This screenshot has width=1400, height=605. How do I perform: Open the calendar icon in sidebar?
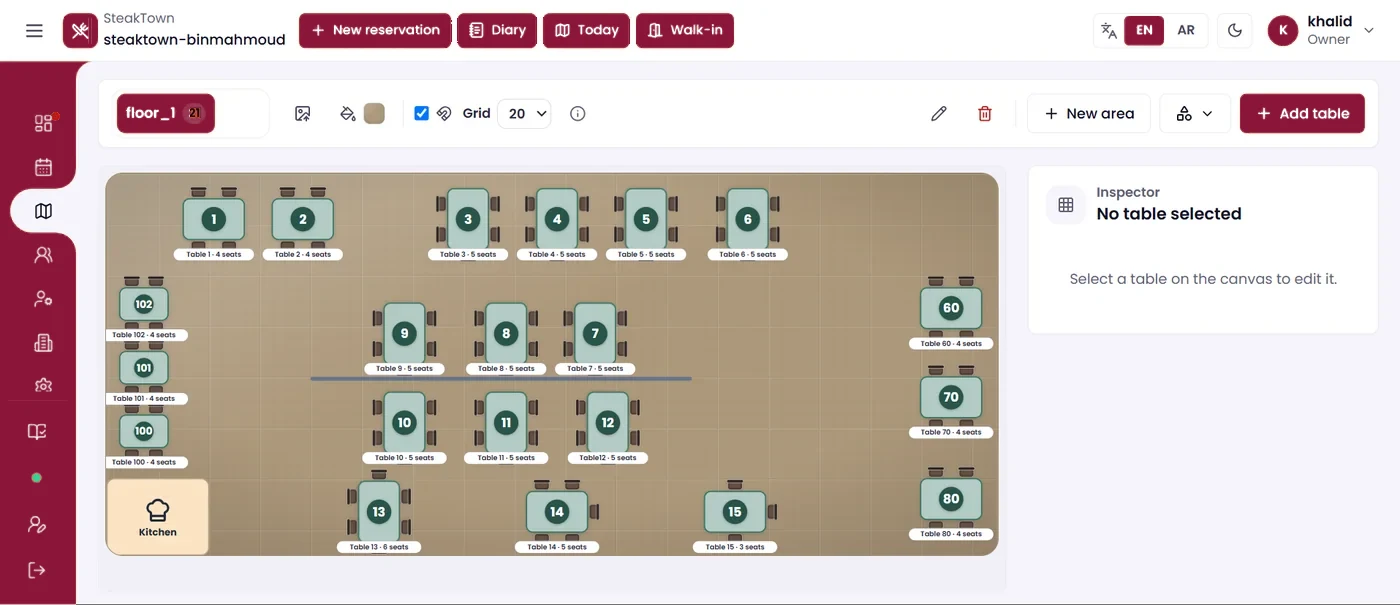[x=43, y=167]
